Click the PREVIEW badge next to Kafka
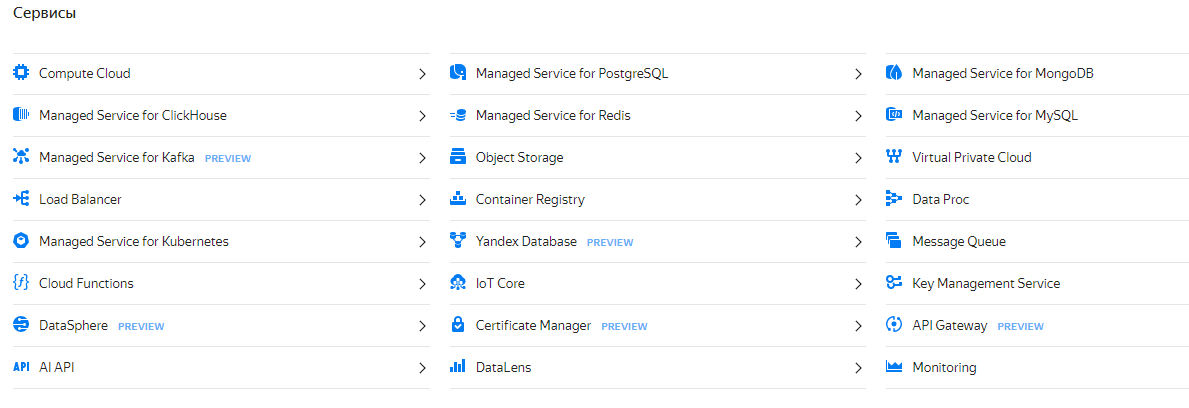This screenshot has height=408, width=1189. click(x=227, y=158)
